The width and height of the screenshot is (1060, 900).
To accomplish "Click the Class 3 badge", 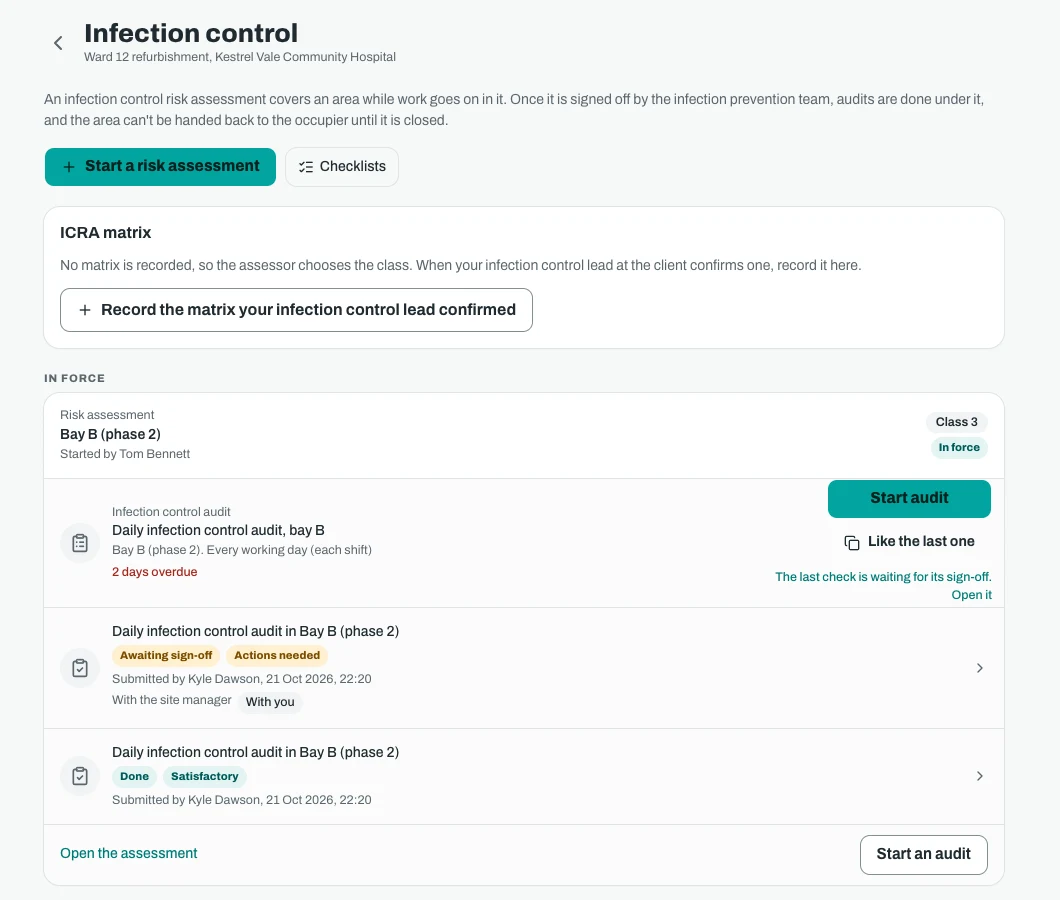I will [956, 422].
